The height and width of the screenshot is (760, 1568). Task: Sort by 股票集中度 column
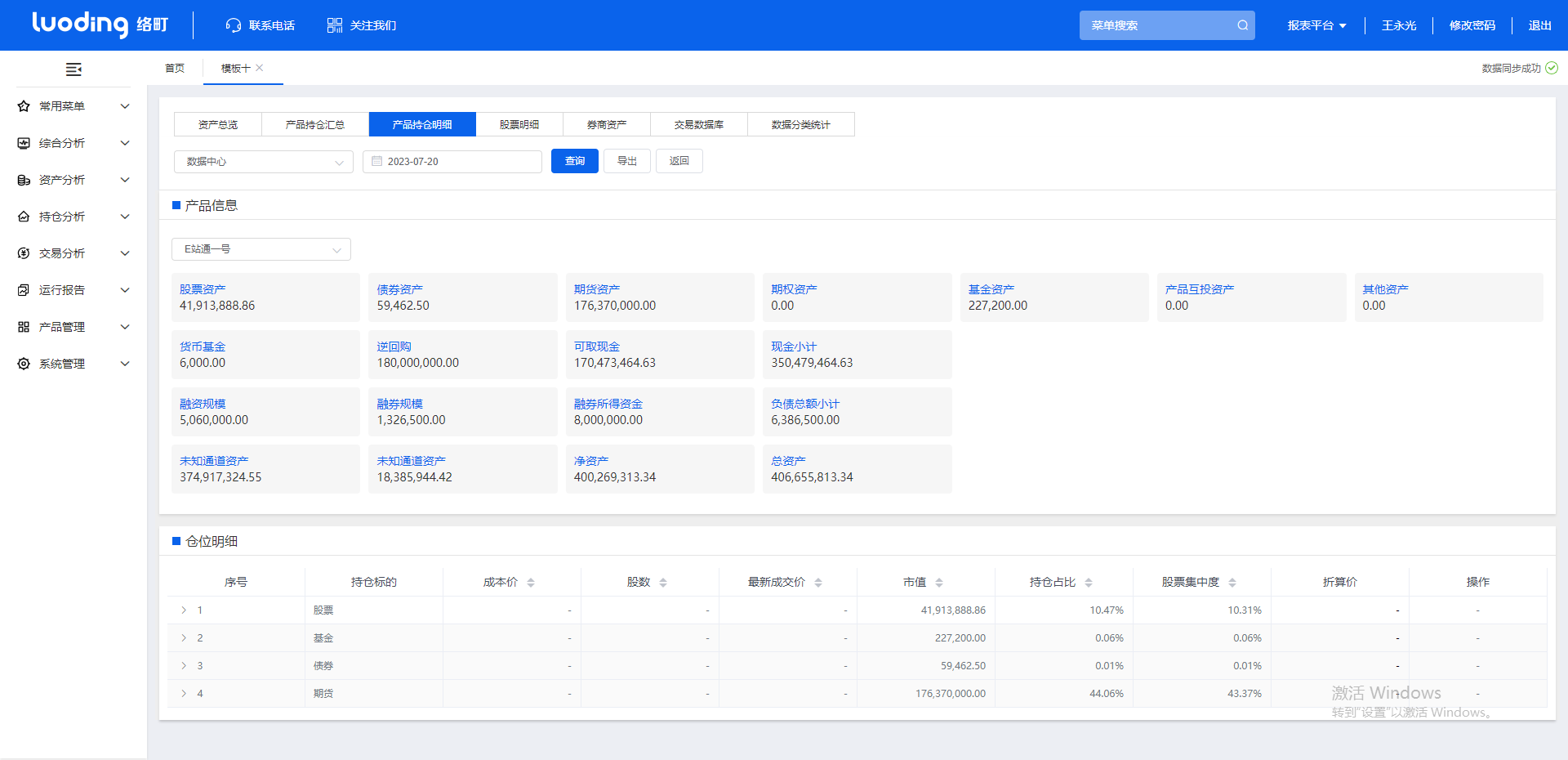coord(1232,583)
